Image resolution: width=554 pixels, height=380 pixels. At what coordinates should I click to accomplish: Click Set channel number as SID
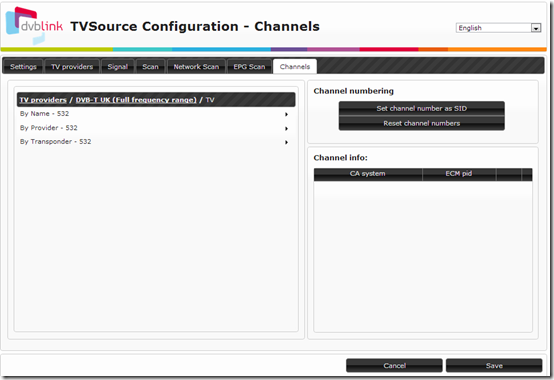click(422, 108)
